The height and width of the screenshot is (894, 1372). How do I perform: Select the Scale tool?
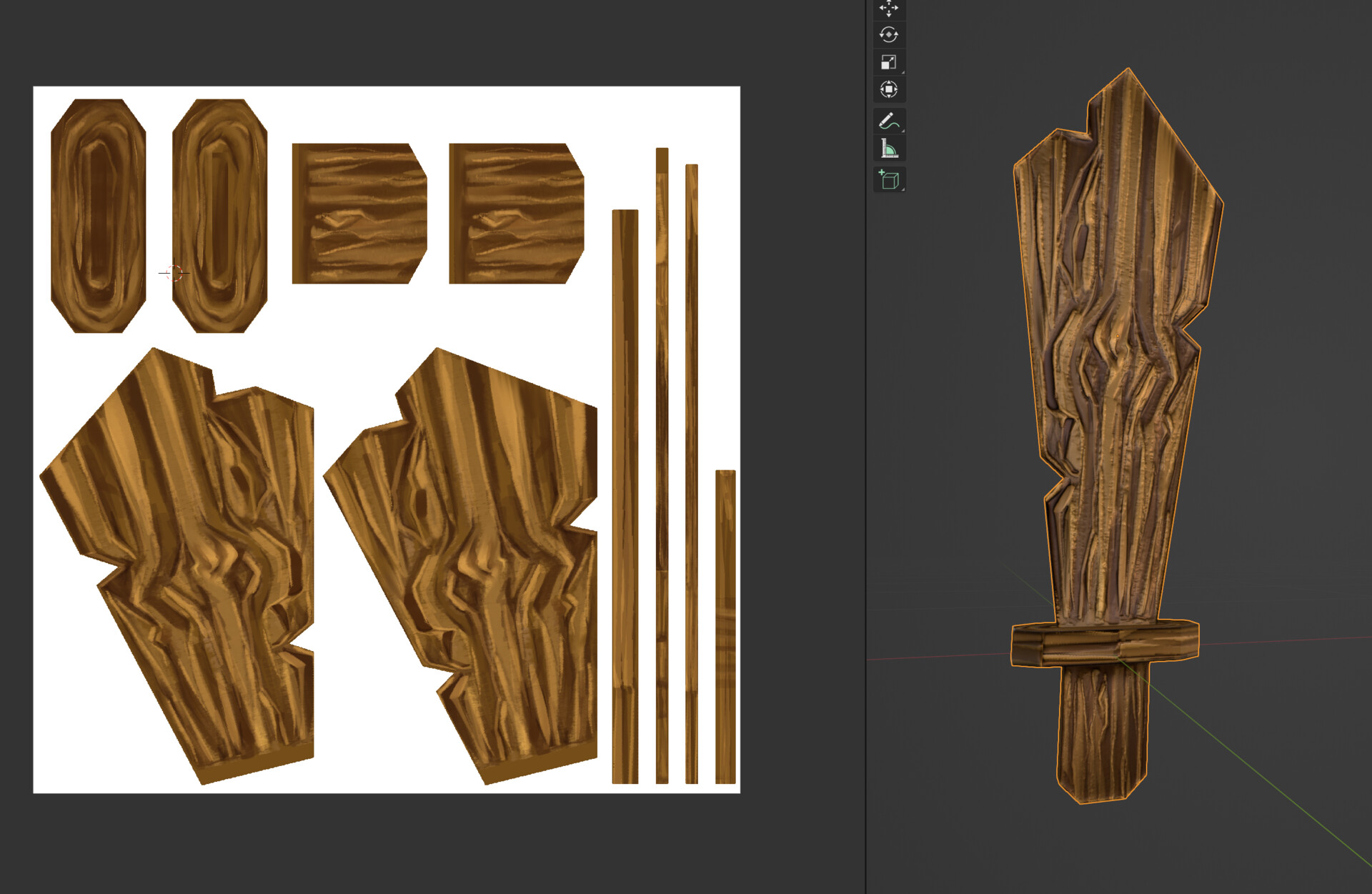point(888,62)
